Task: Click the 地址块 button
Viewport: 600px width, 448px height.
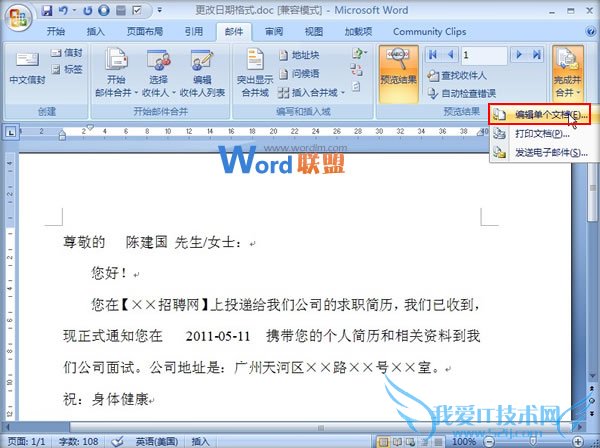Action: pos(299,55)
